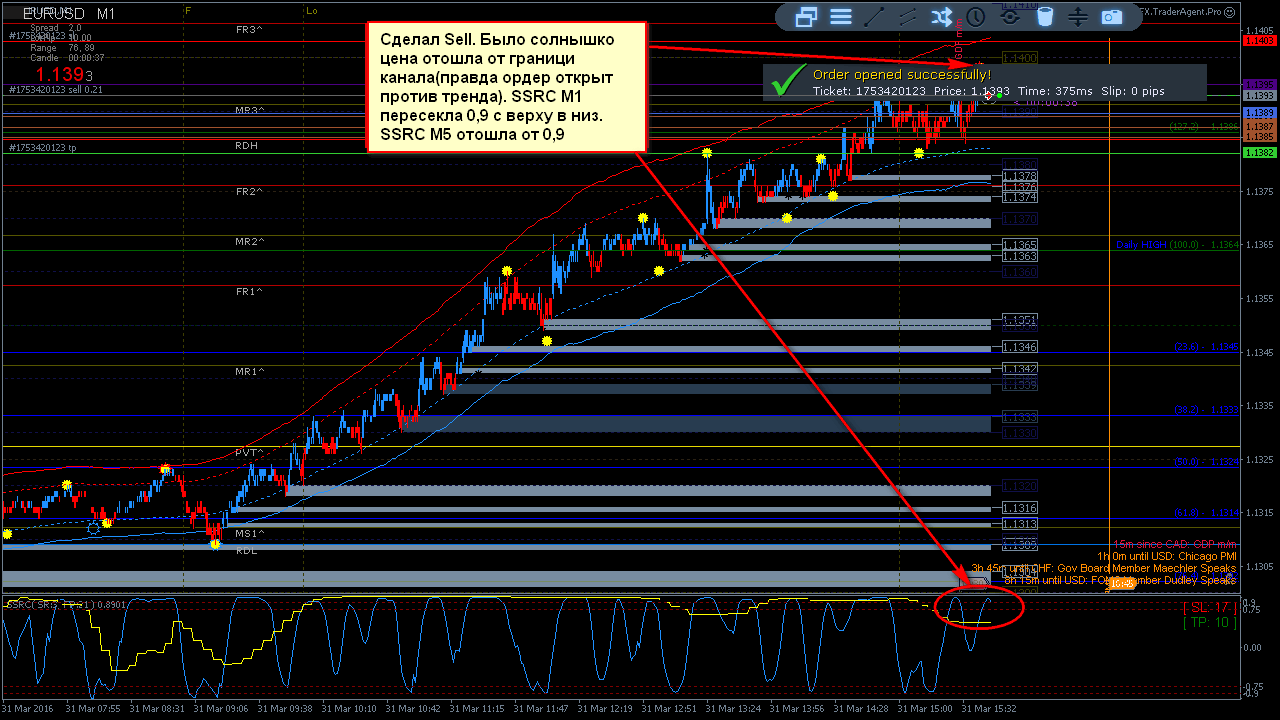Click the FR1^ pivot label

[x=249, y=291]
